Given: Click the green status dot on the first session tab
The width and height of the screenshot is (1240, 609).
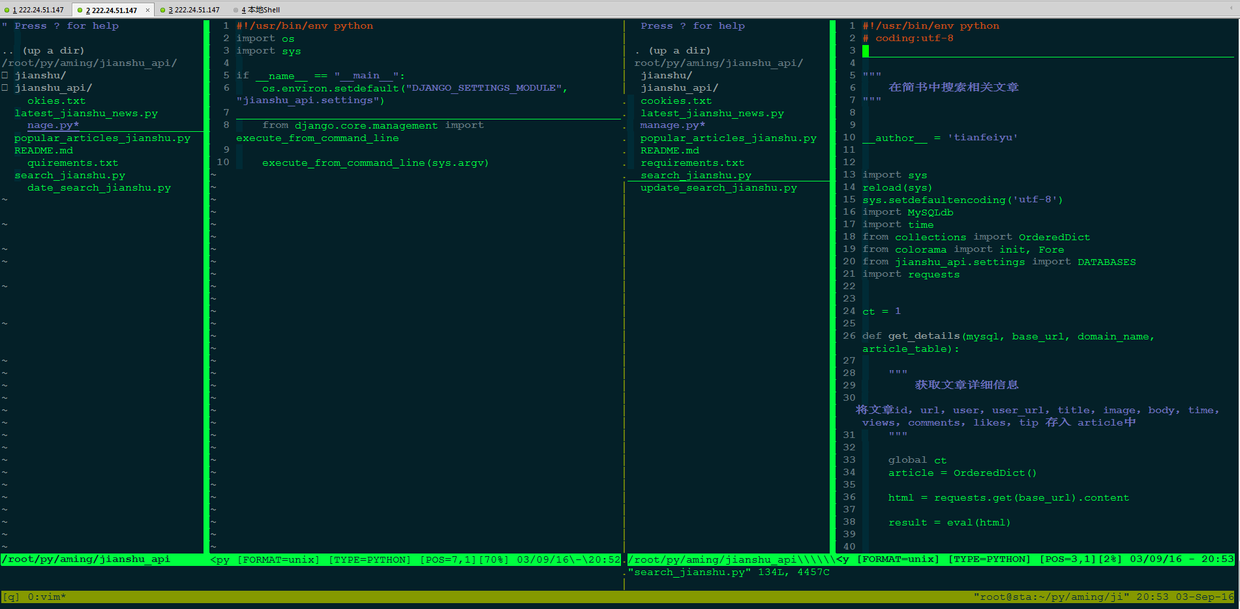Looking at the screenshot, I should pyautogui.click(x=5, y=10).
